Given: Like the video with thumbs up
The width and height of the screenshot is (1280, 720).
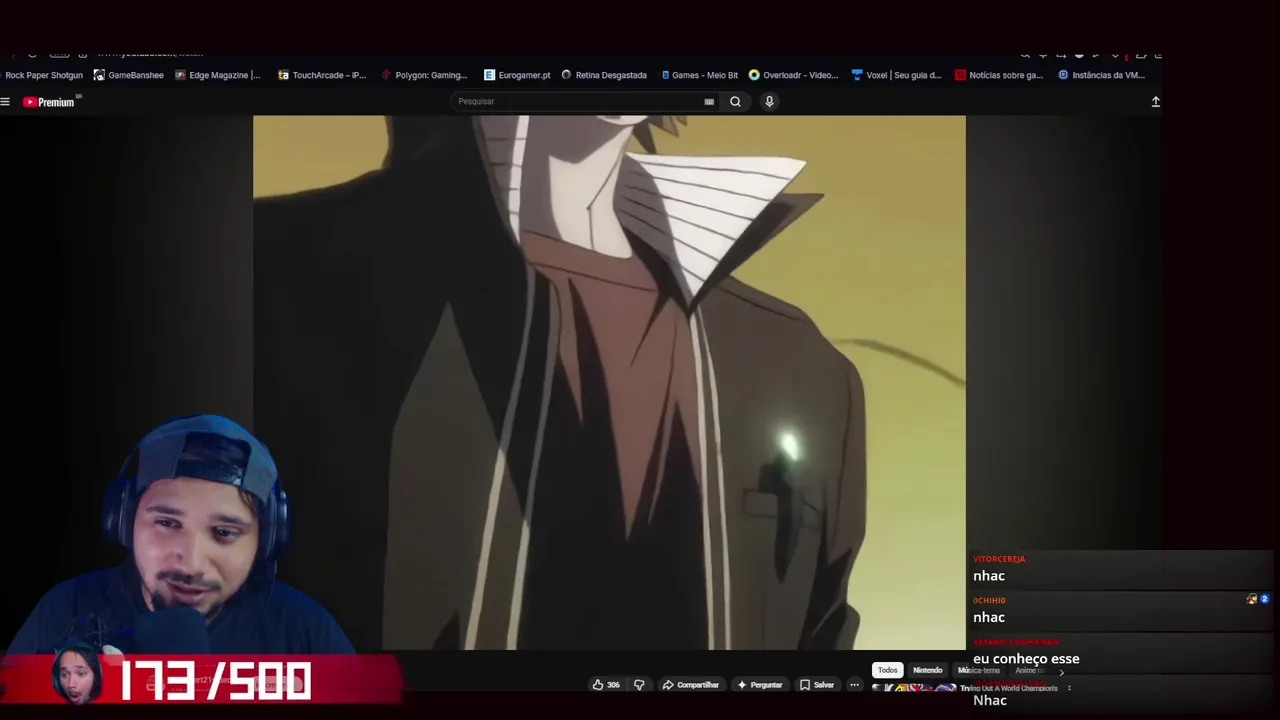Looking at the screenshot, I should click(x=606, y=685).
